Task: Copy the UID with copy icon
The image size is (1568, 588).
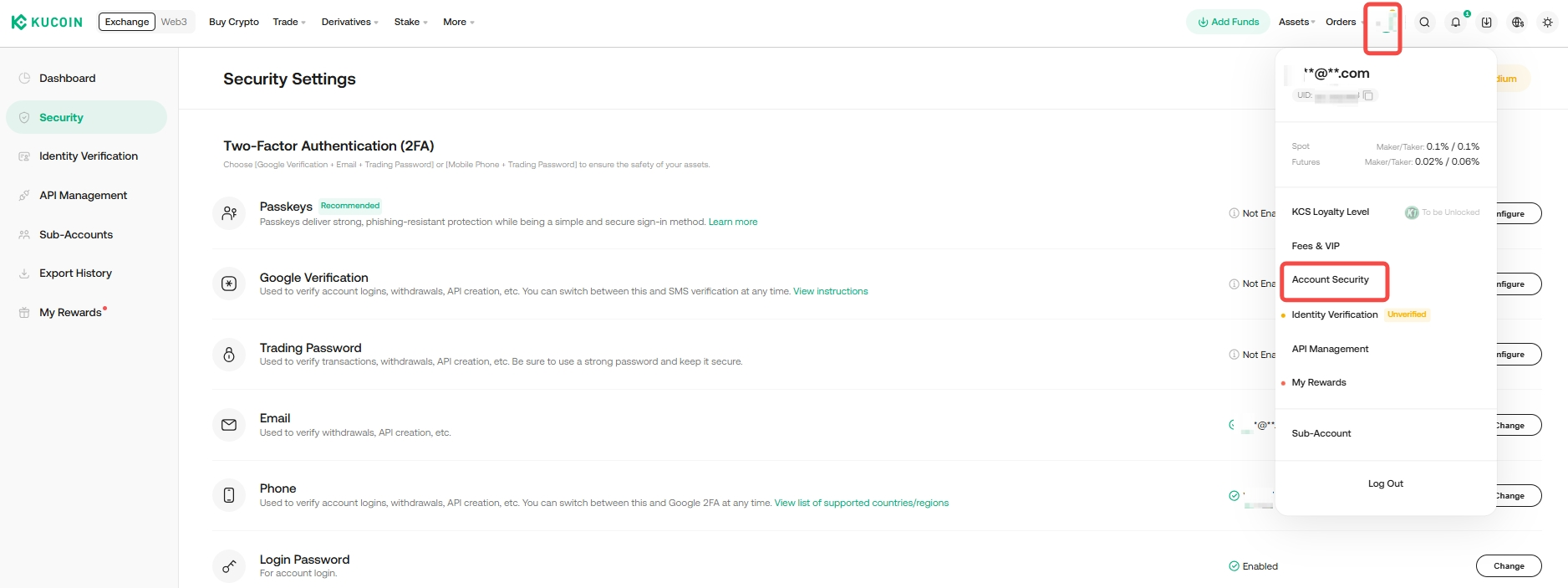Action: point(1368,95)
